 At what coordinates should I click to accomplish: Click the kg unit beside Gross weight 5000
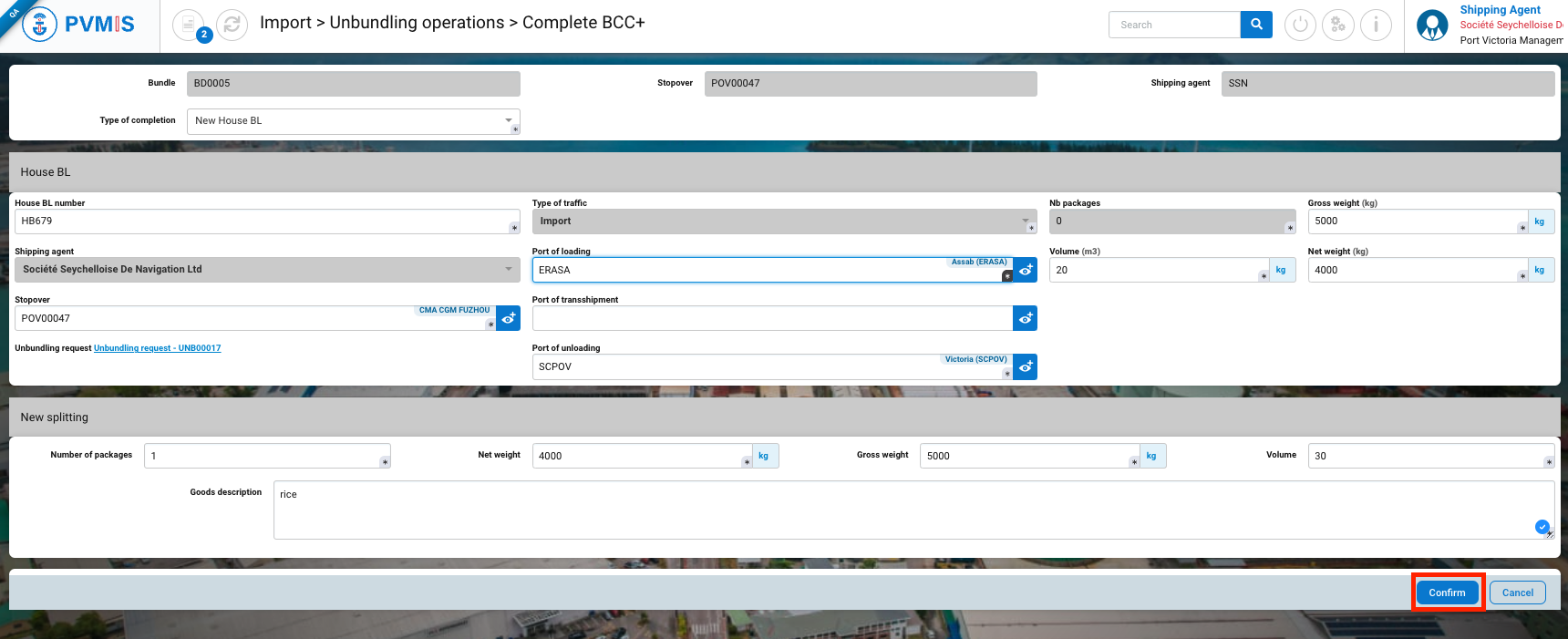[1150, 456]
